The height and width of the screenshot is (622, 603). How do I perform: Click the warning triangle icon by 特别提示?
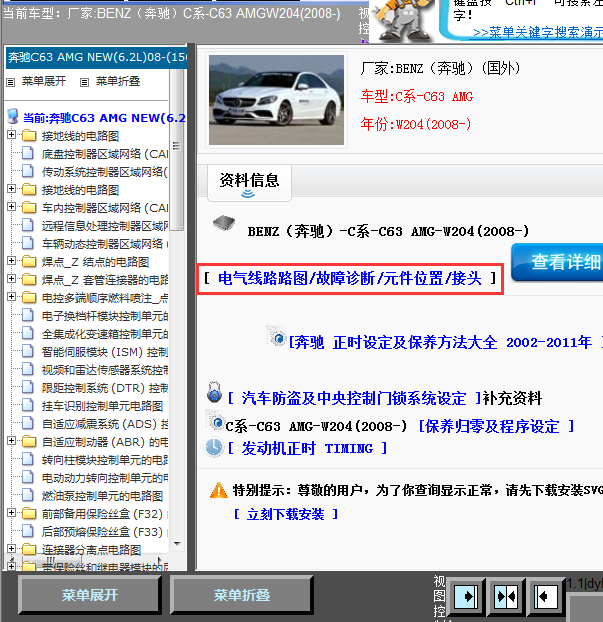coord(219,490)
